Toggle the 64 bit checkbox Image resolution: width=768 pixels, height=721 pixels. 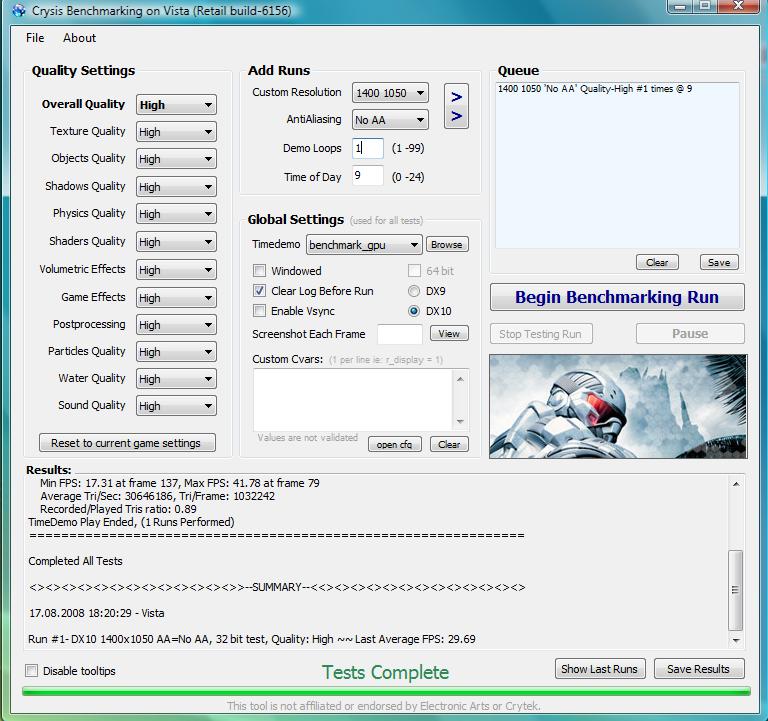click(x=414, y=271)
